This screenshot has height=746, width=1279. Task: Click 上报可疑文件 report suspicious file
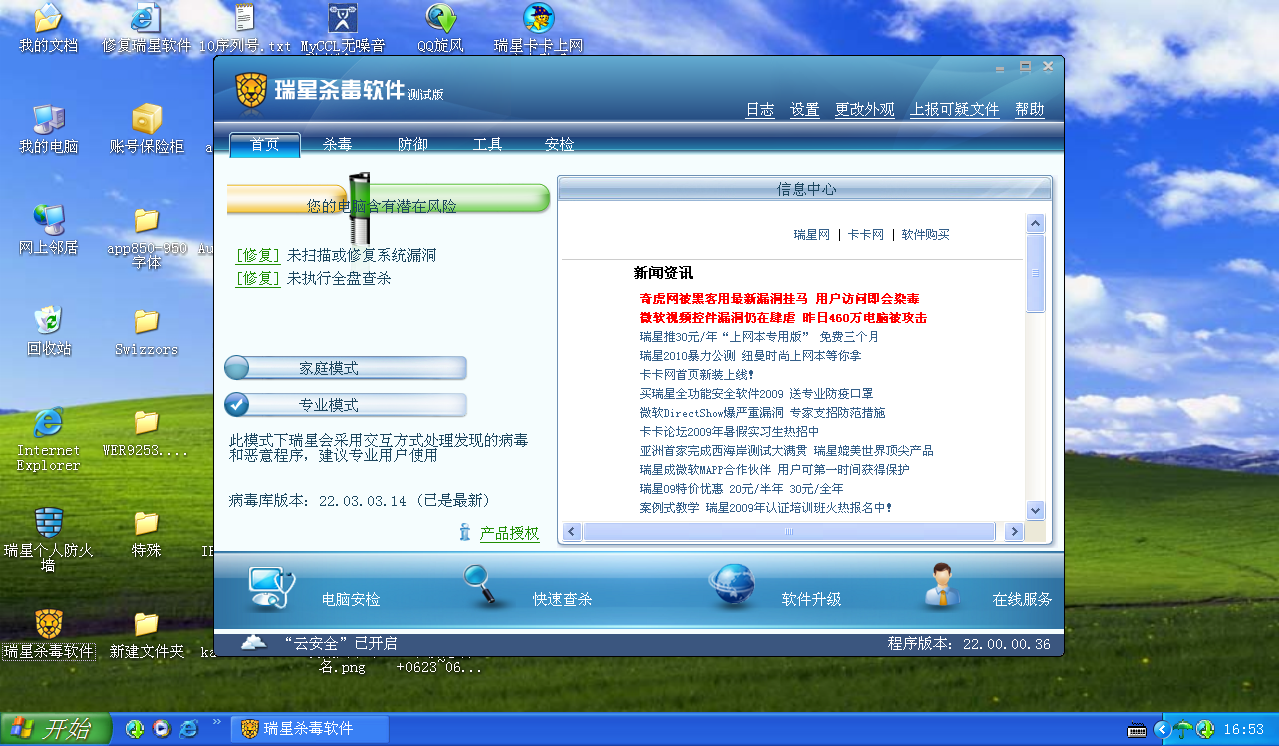click(955, 110)
